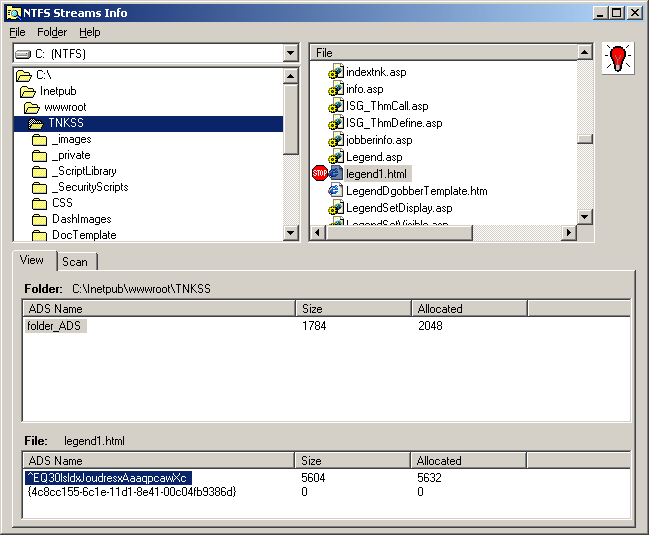Image resolution: width=649 pixels, height=535 pixels.
Task: Select the indextnk.asp file icon
Action: point(336,72)
